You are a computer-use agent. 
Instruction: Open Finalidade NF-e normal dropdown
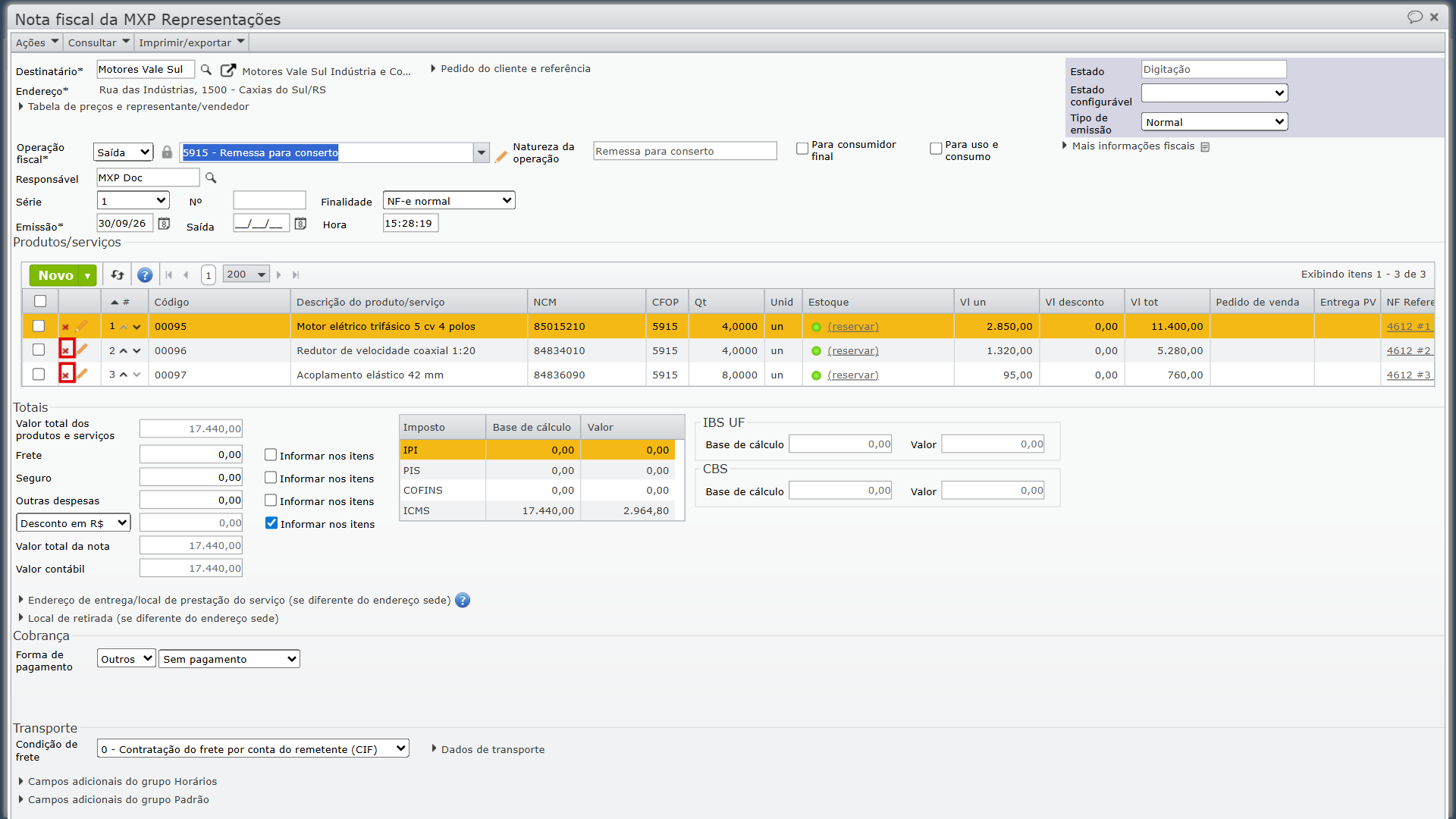point(449,201)
